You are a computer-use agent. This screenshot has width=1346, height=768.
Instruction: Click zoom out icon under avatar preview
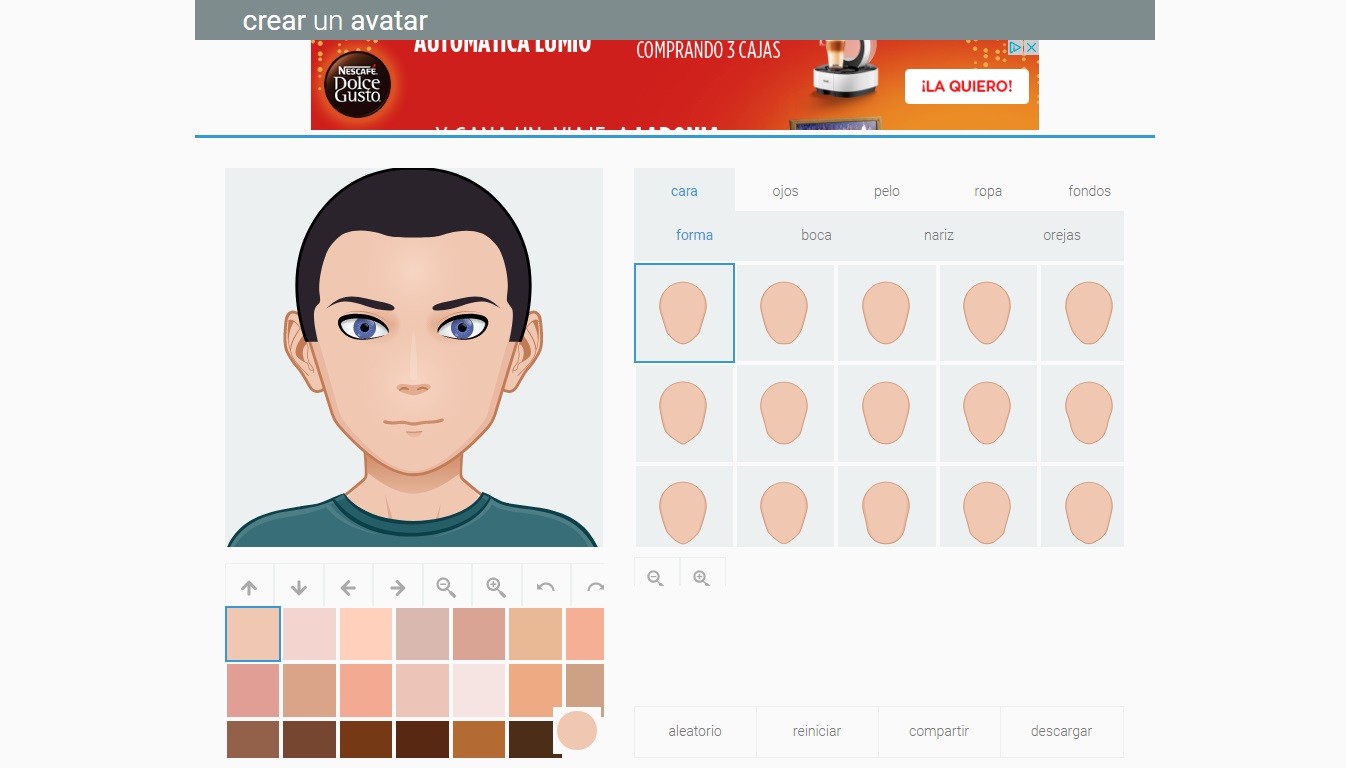coord(446,587)
